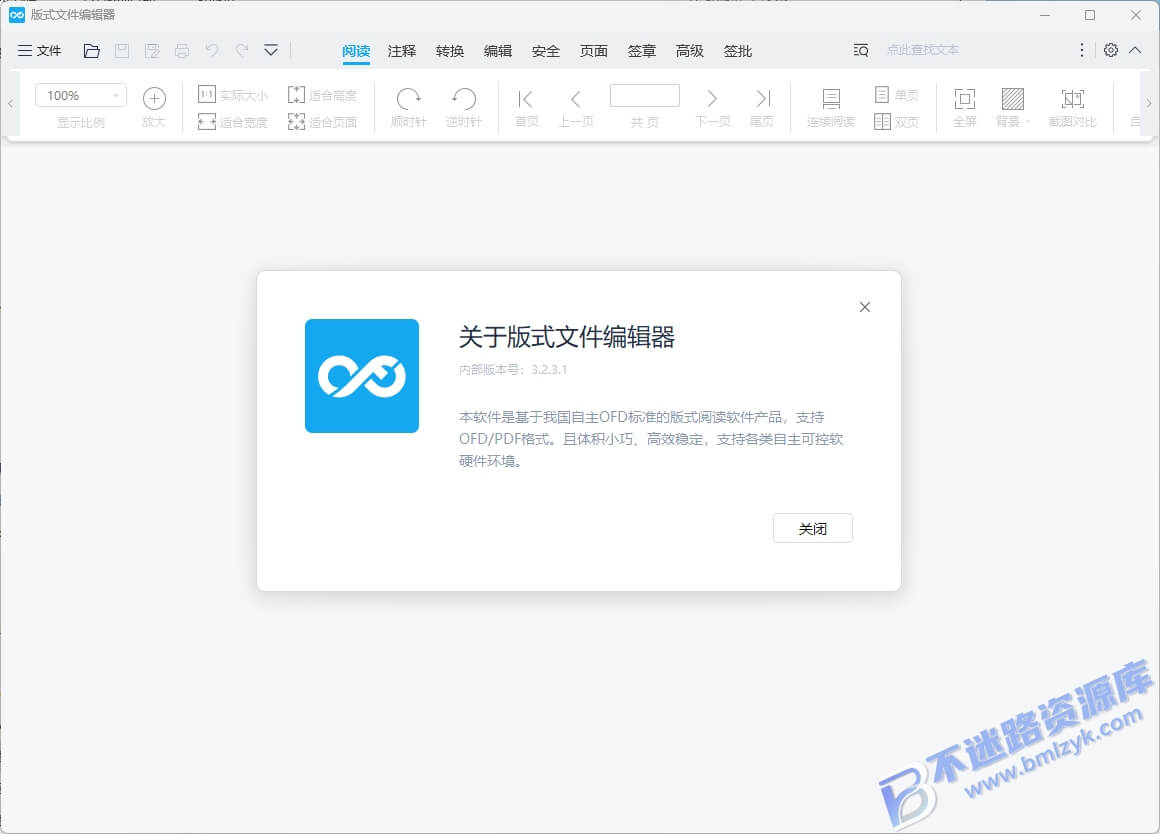Click the title bar app icon

click(16, 15)
